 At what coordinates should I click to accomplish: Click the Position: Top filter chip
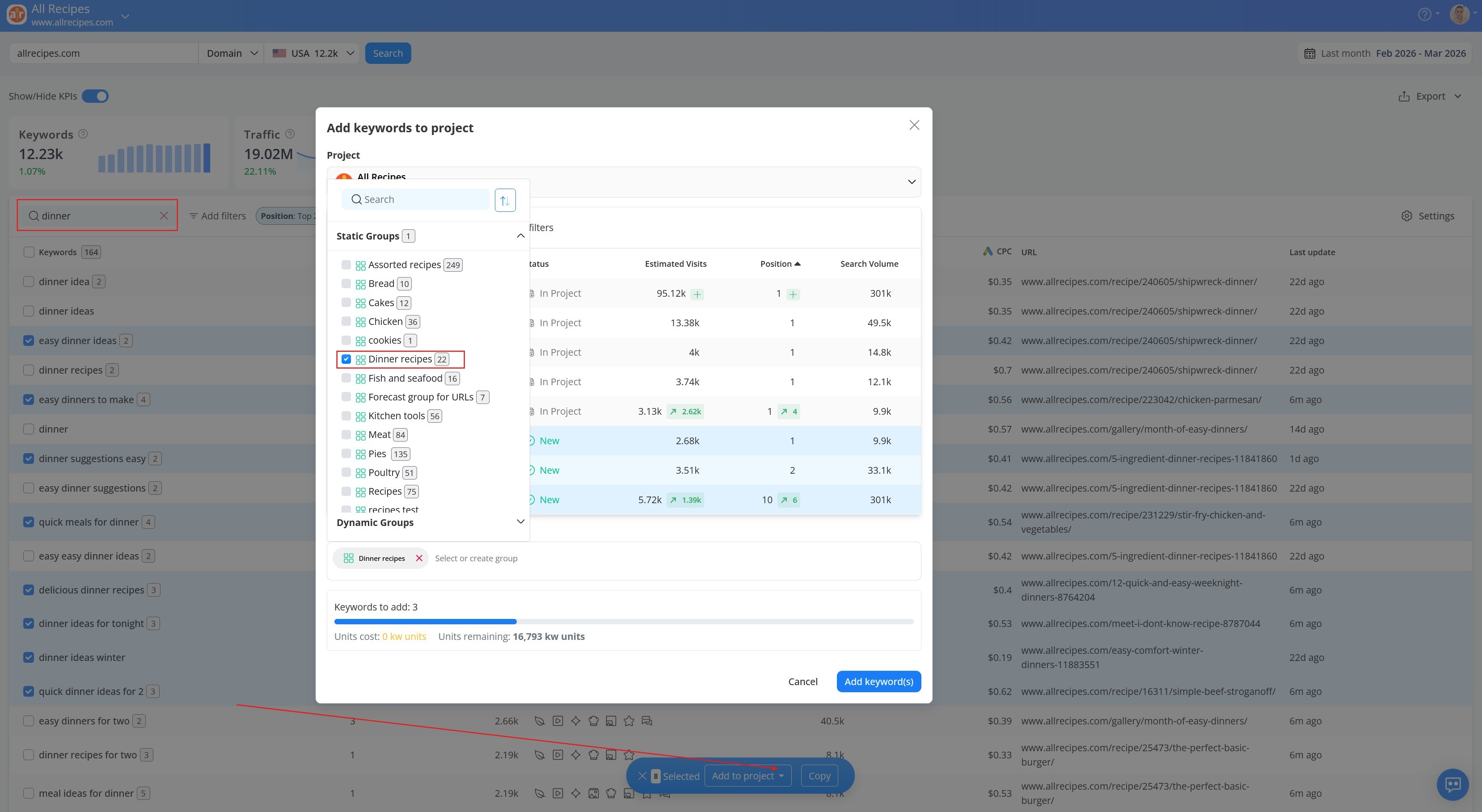(286, 216)
